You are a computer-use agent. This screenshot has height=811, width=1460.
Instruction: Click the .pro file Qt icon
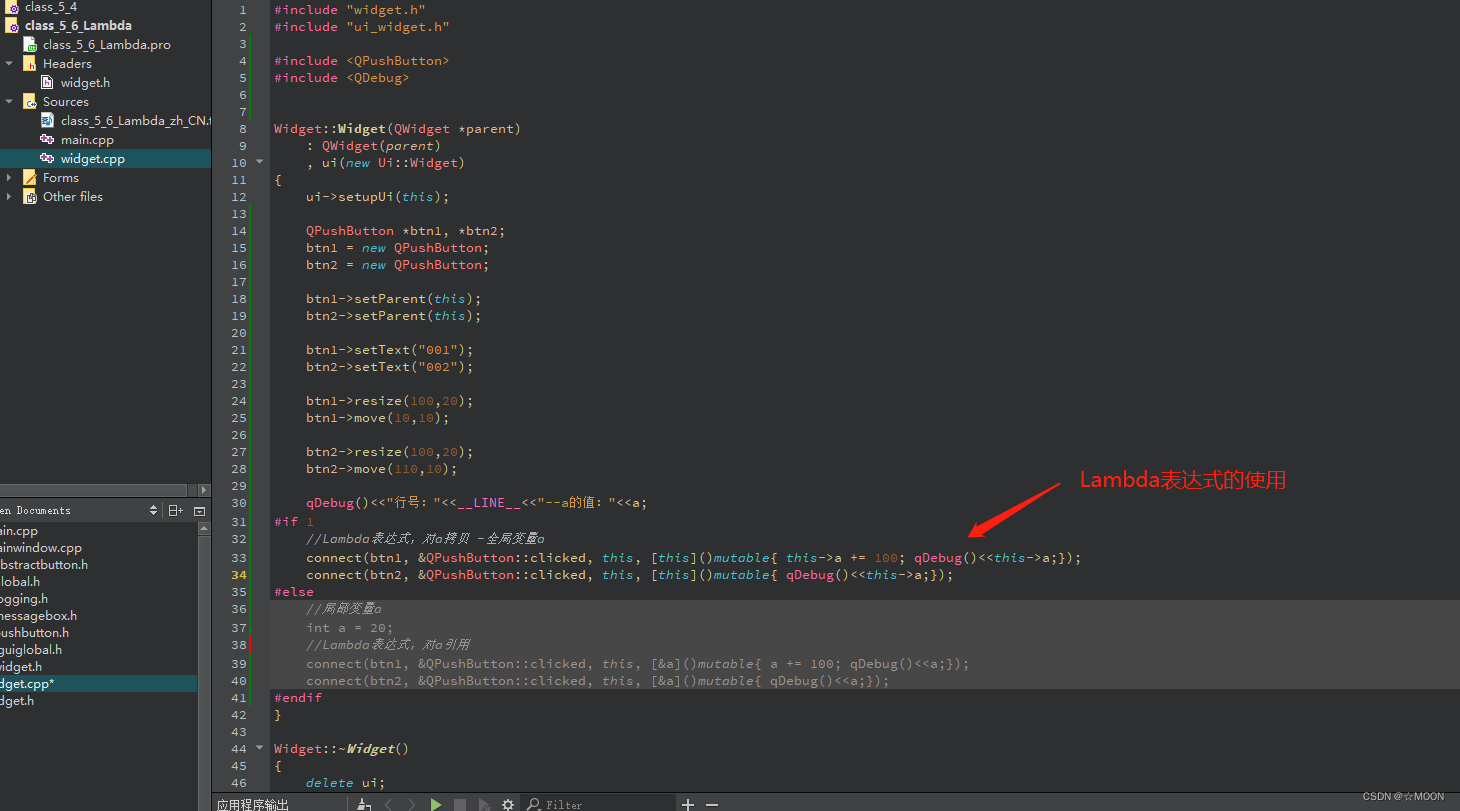pyautogui.click(x=31, y=45)
